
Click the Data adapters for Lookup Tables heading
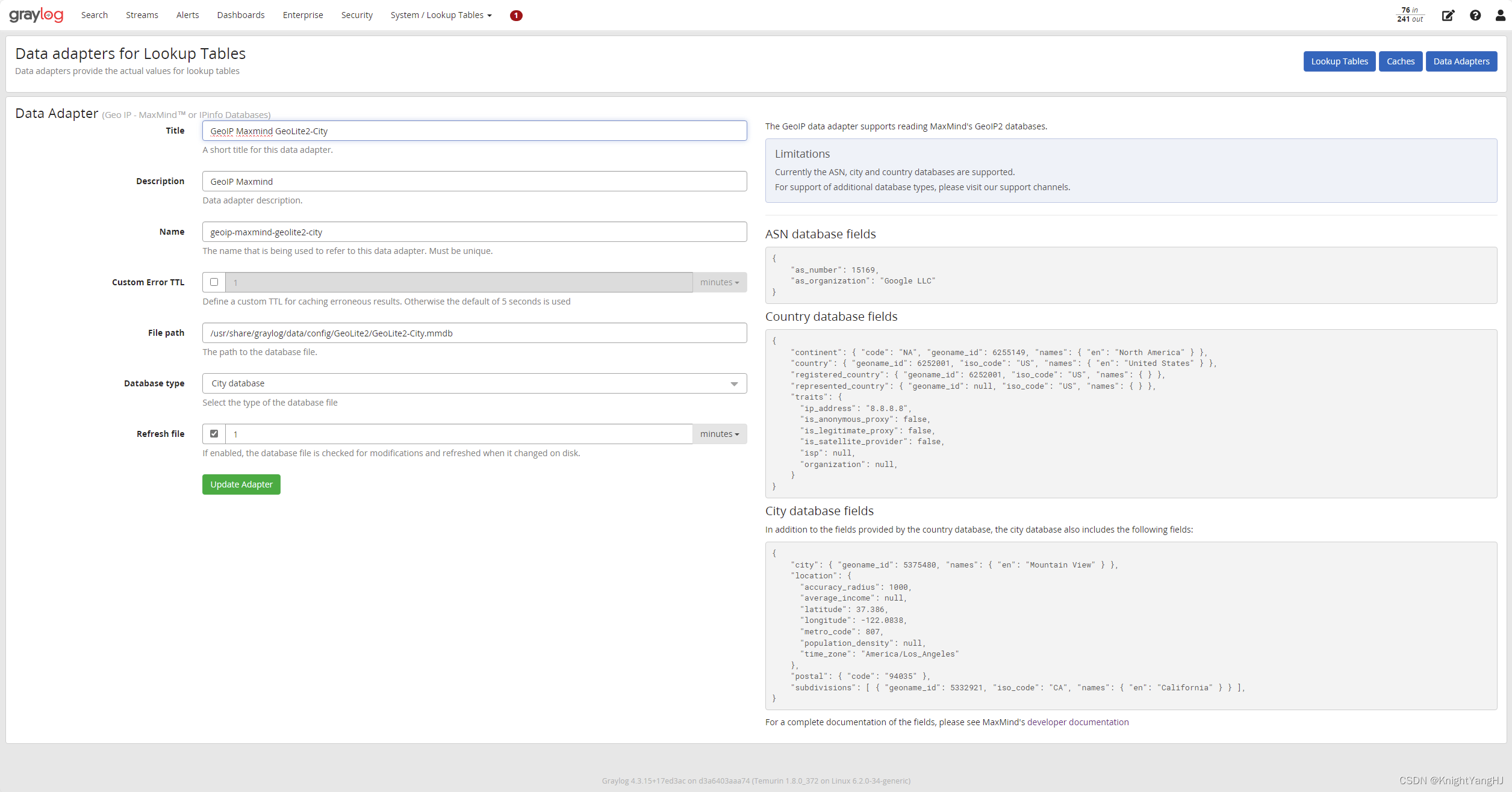click(131, 54)
